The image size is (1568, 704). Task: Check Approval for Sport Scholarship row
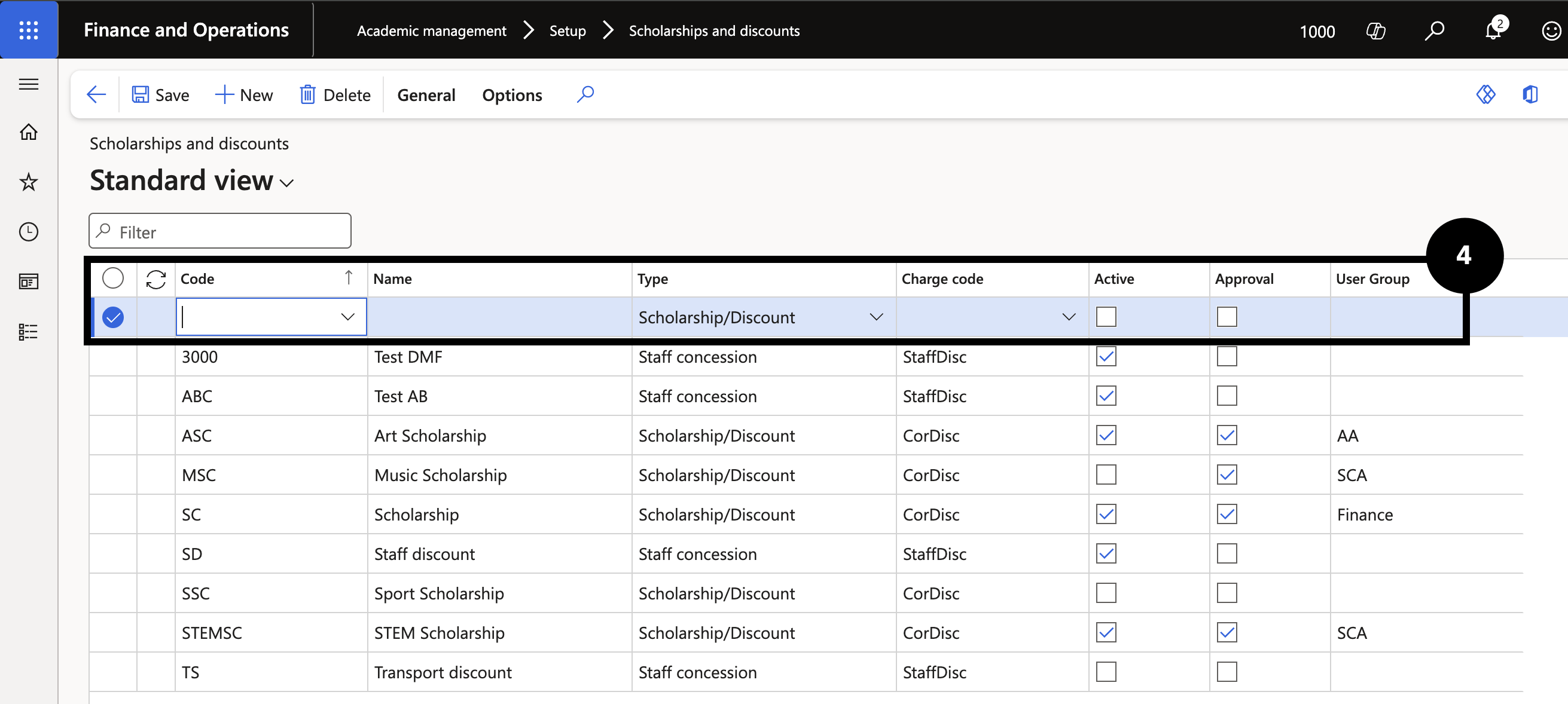click(1227, 593)
